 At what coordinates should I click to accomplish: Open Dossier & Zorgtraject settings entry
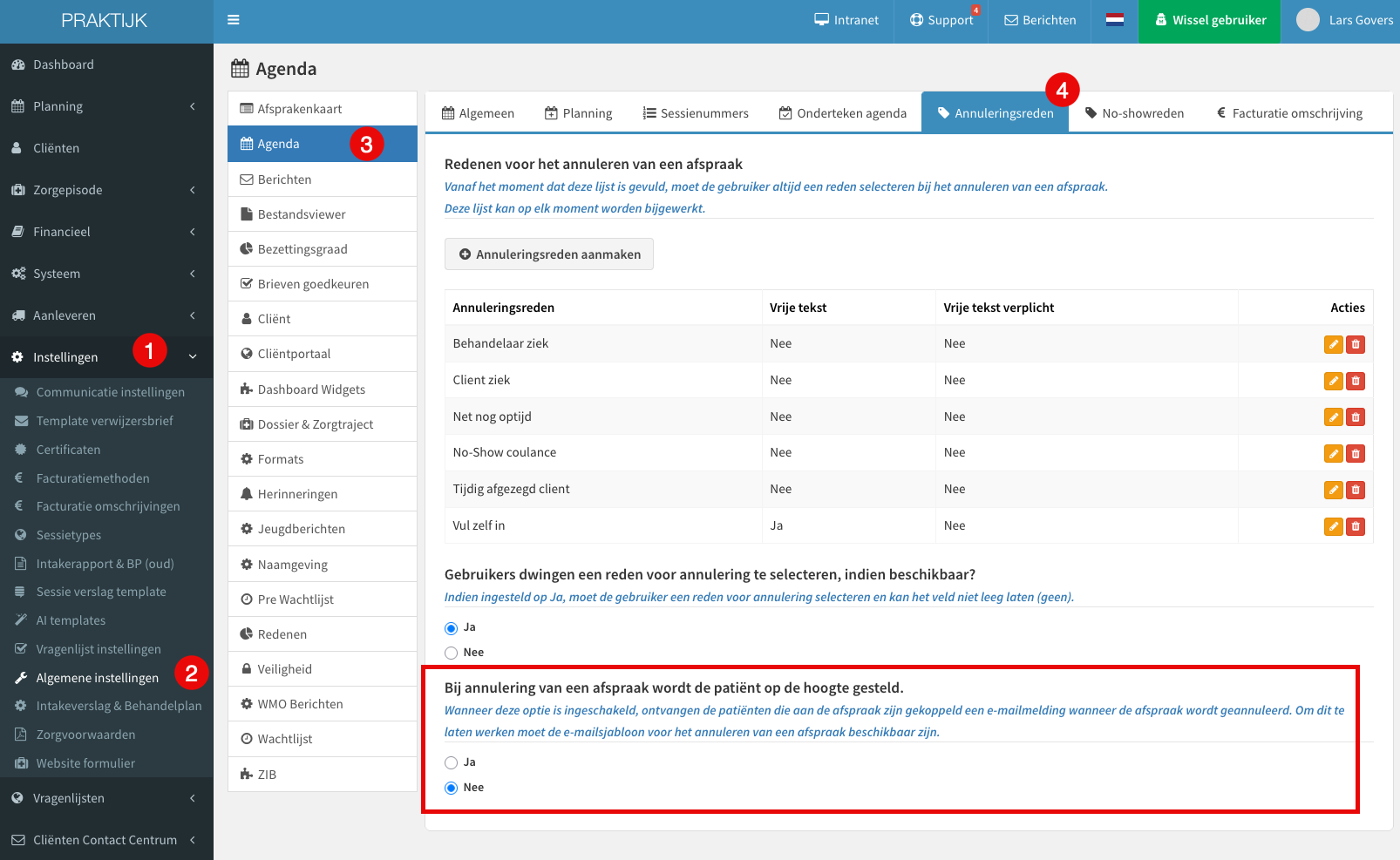(x=323, y=424)
